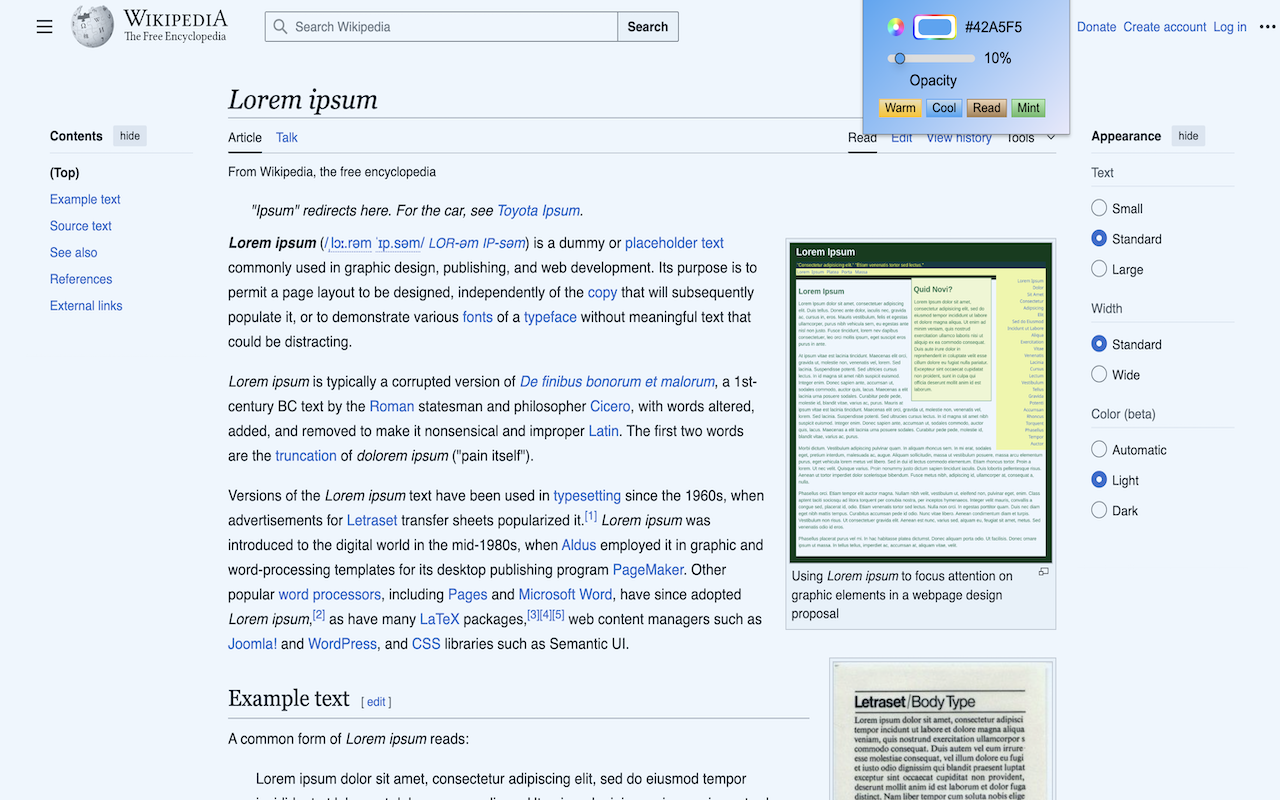Click the Opacity slider track
Viewport: 1280px width, 800px height.
click(932, 58)
